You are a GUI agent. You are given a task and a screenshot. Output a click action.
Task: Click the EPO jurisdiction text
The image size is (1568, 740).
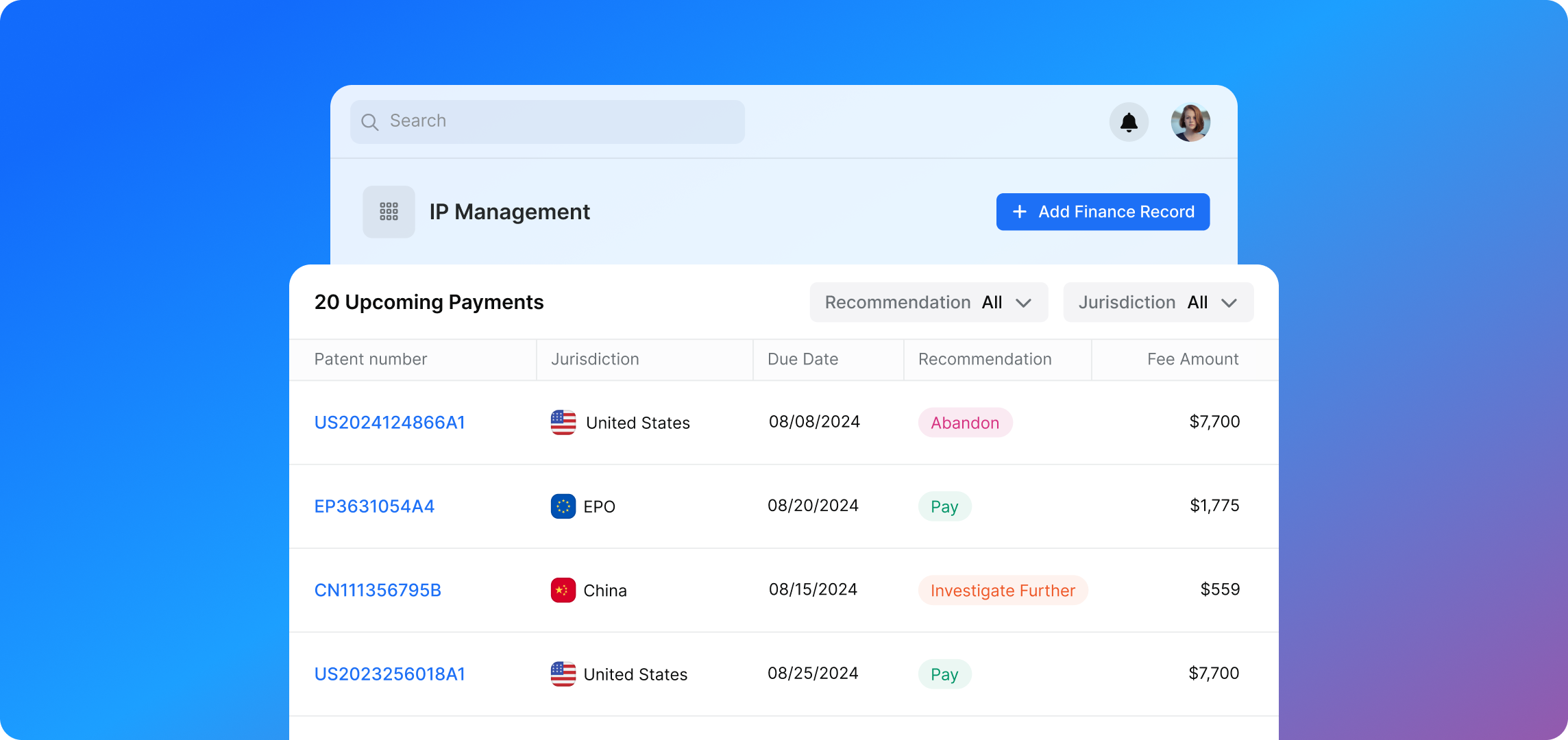pyautogui.click(x=600, y=507)
